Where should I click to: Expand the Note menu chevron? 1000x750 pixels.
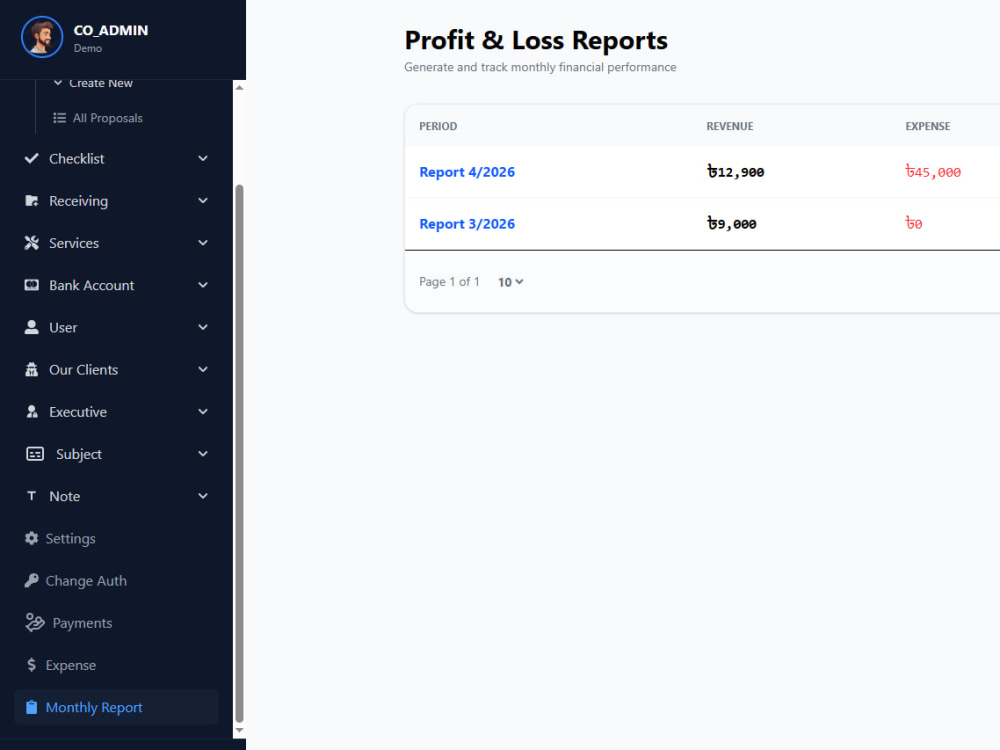pyautogui.click(x=203, y=496)
